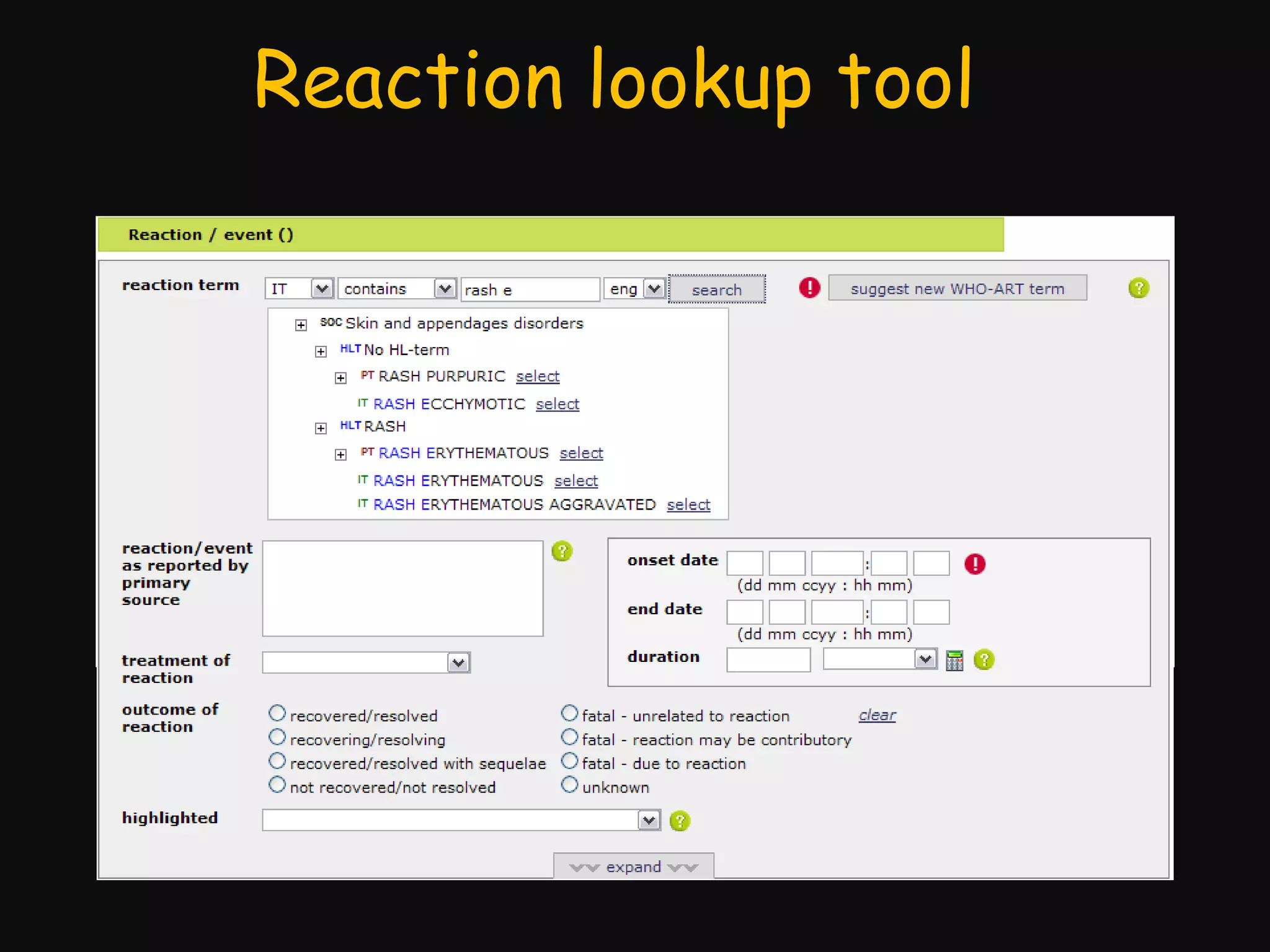
Task: Select recovered/resolved outcome radio button
Action: [x=277, y=713]
